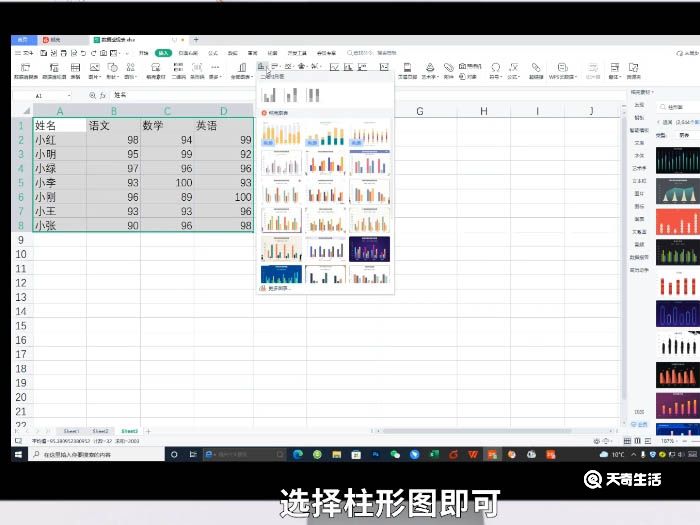The image size is (700, 525).
Task: Open Microsoft Edge from taskbar
Action: tap(298, 454)
